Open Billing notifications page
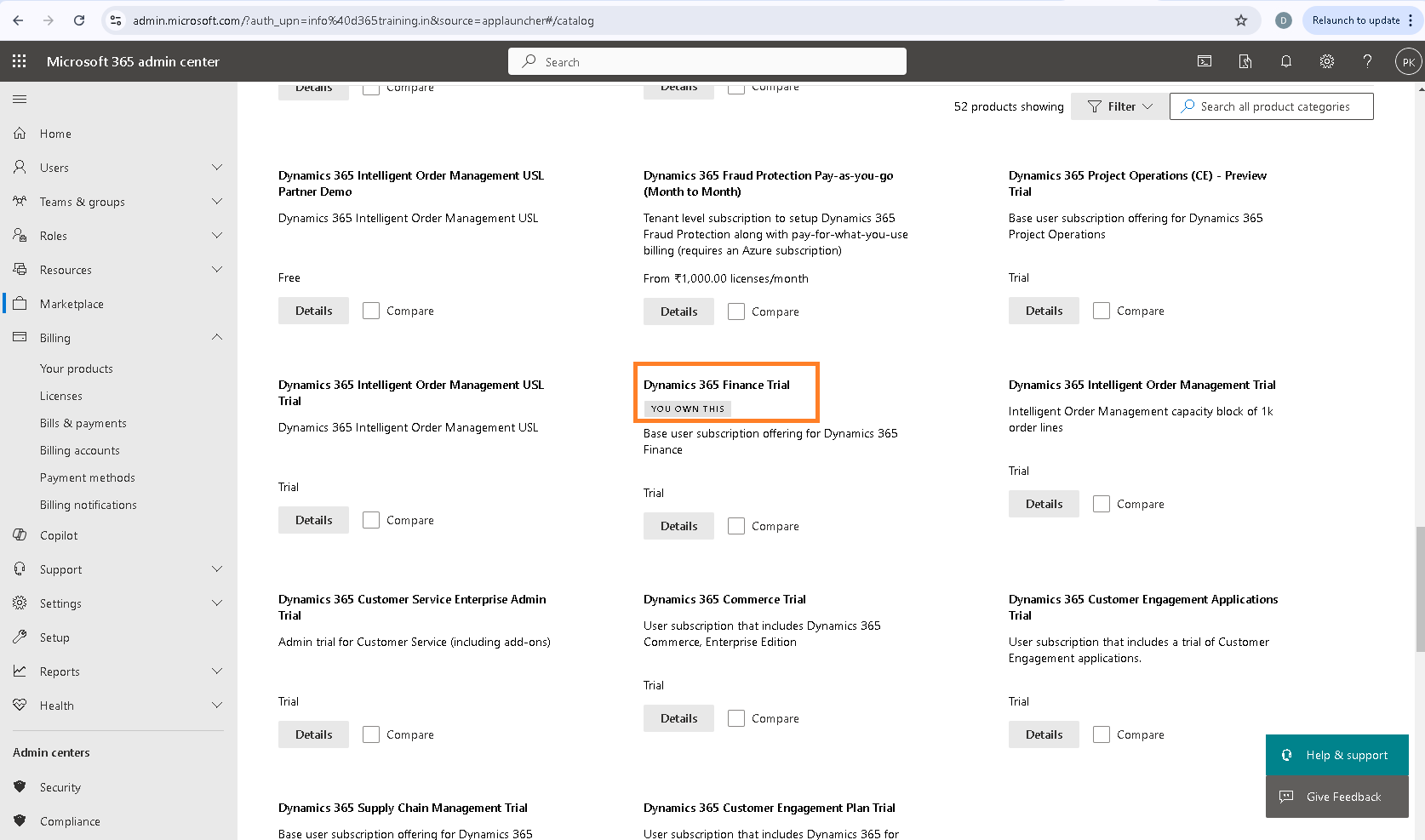The height and width of the screenshot is (840, 1425). (89, 505)
